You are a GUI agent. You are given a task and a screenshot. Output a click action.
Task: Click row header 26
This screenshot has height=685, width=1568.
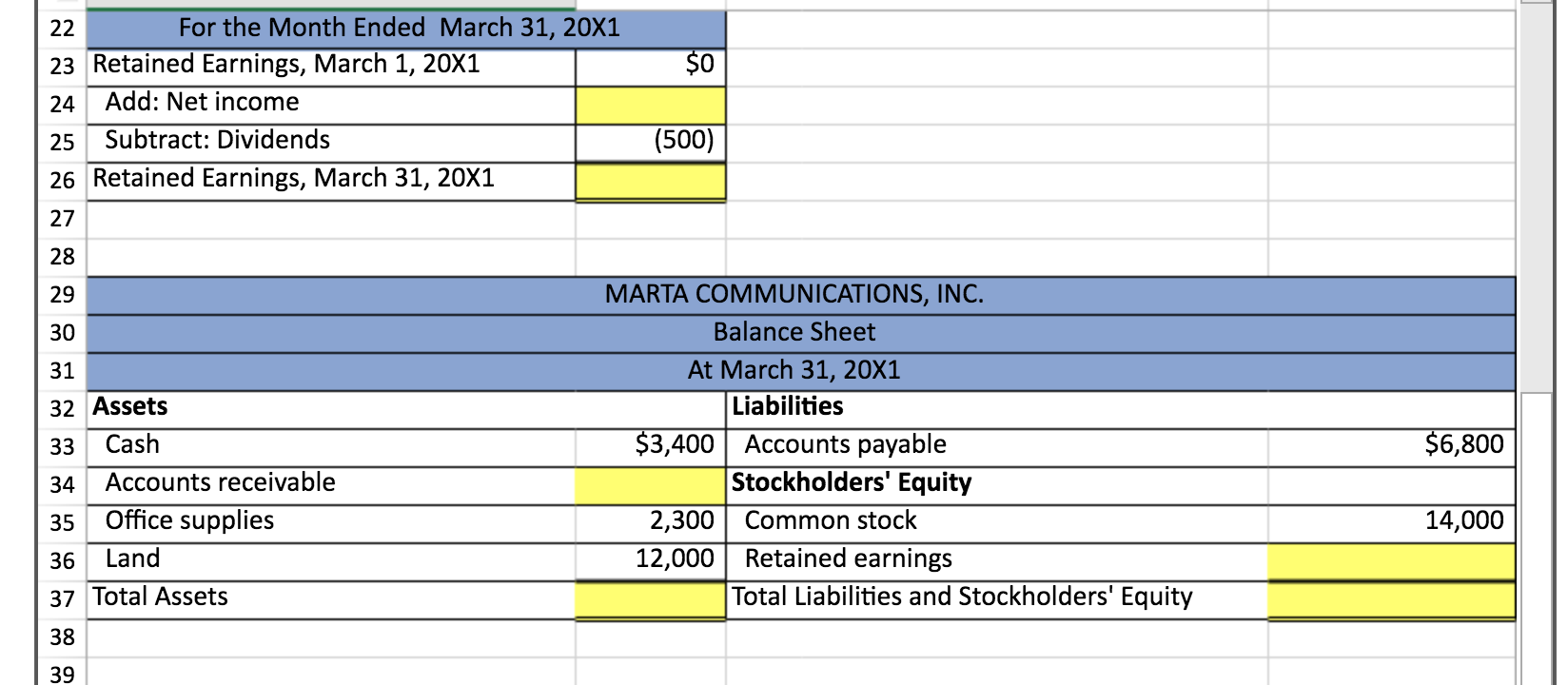(x=62, y=181)
